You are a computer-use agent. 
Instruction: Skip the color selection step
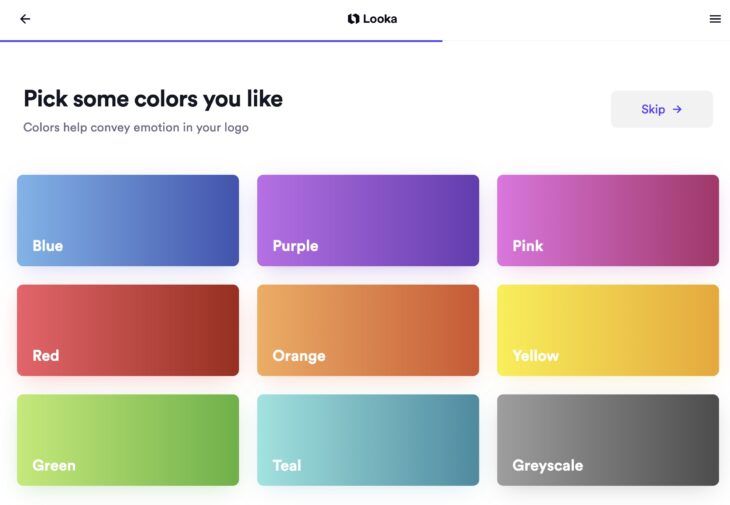[x=662, y=109]
